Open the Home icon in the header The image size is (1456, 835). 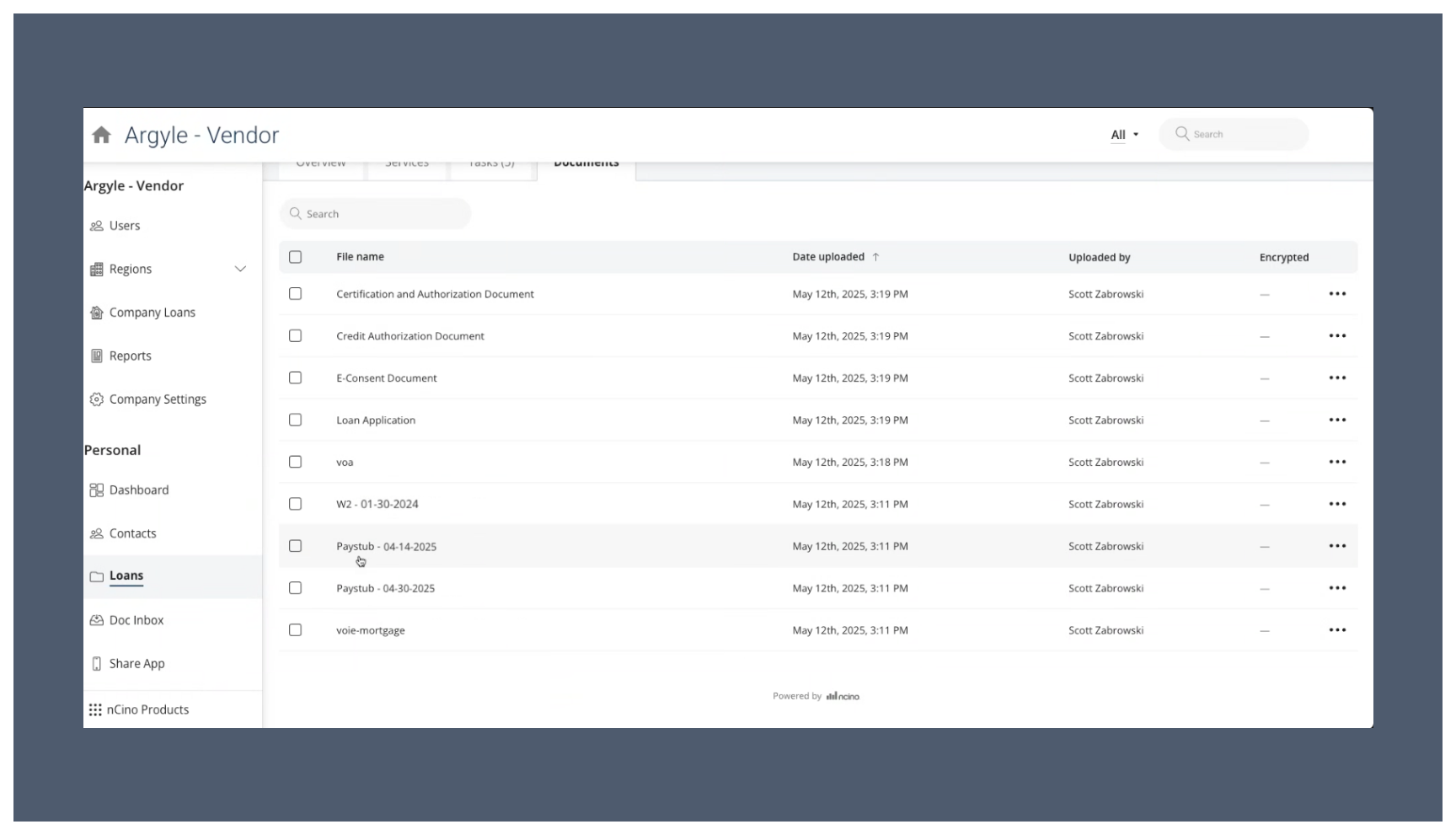[x=101, y=134]
